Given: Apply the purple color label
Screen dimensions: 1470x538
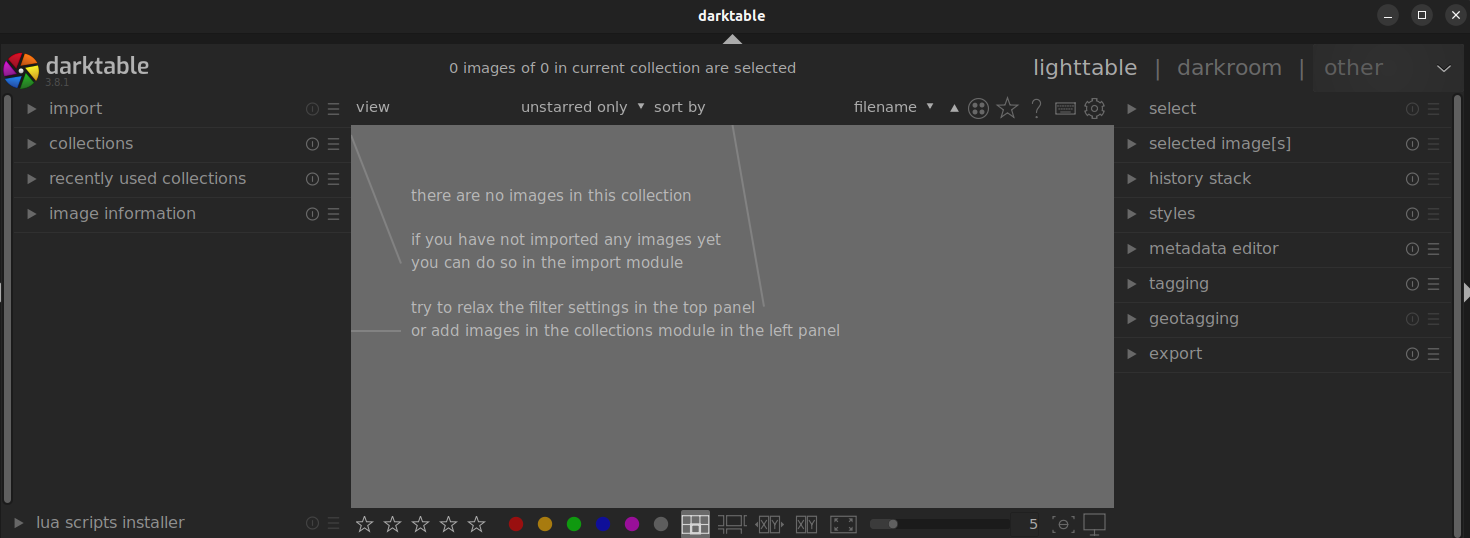Looking at the screenshot, I should click(632, 524).
